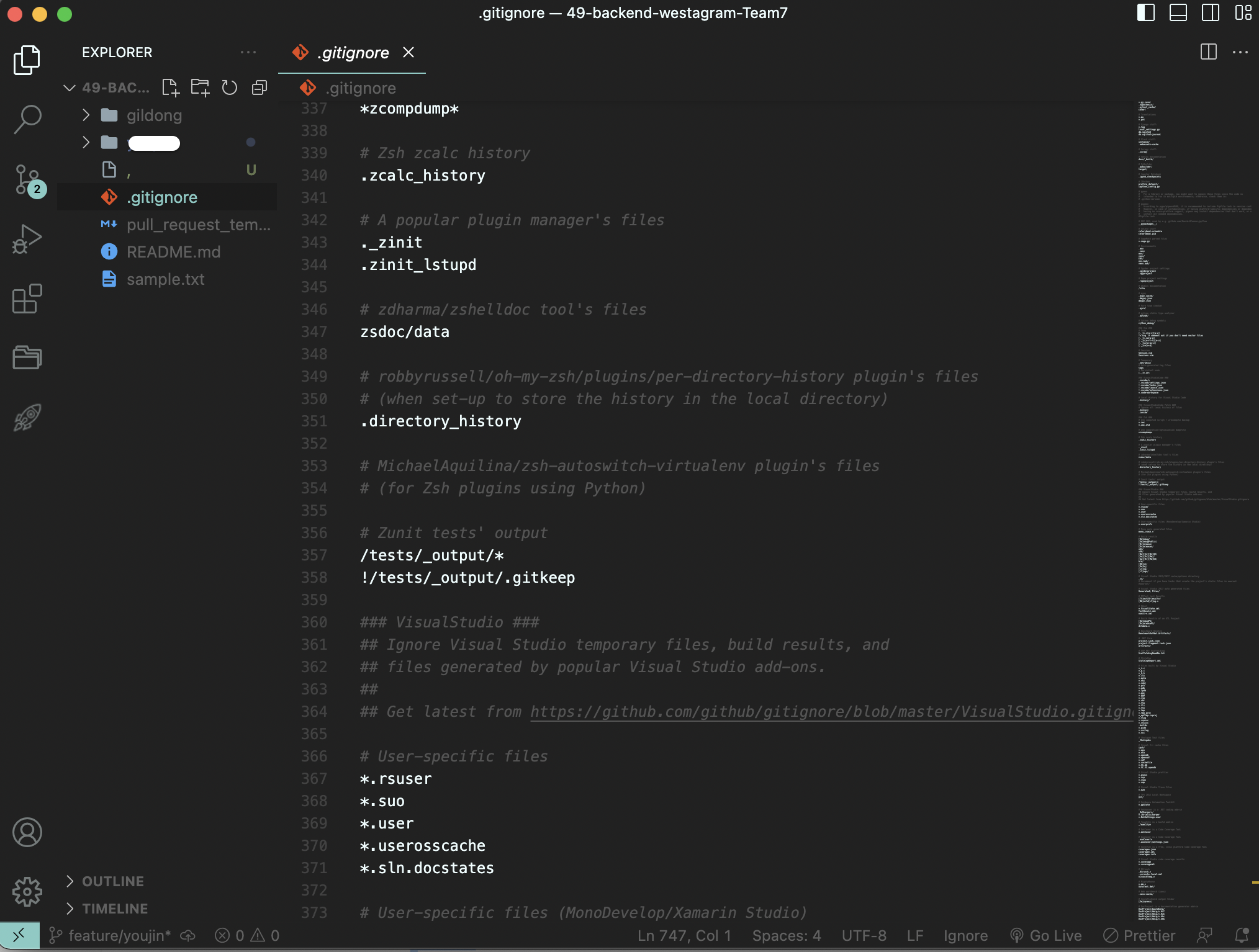Open Run and Debug view
Screen dimensions: 1259x952
click(27, 239)
